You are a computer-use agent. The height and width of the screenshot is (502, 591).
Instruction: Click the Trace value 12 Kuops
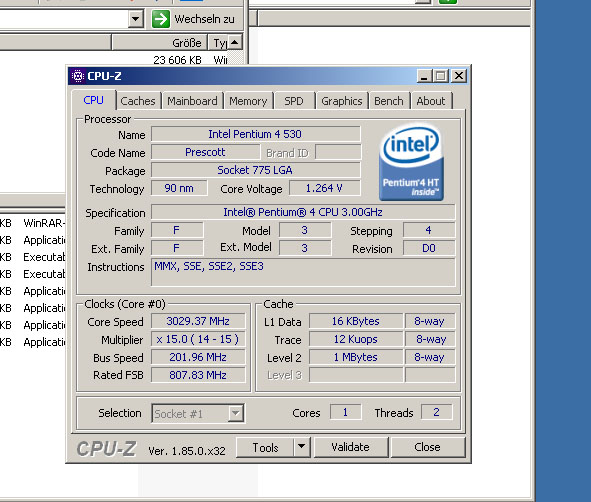tap(356, 339)
